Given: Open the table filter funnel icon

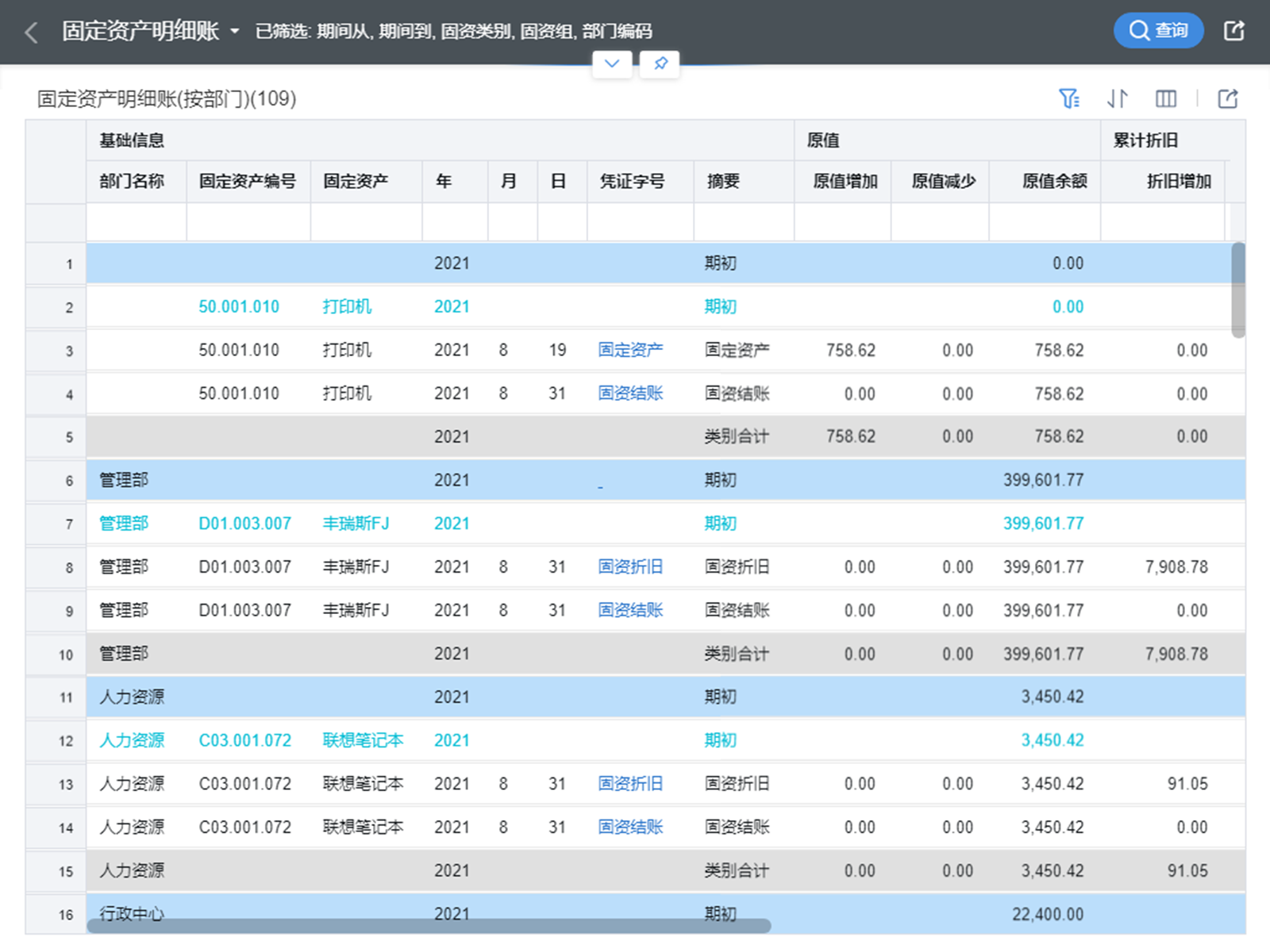Looking at the screenshot, I should [x=1069, y=98].
